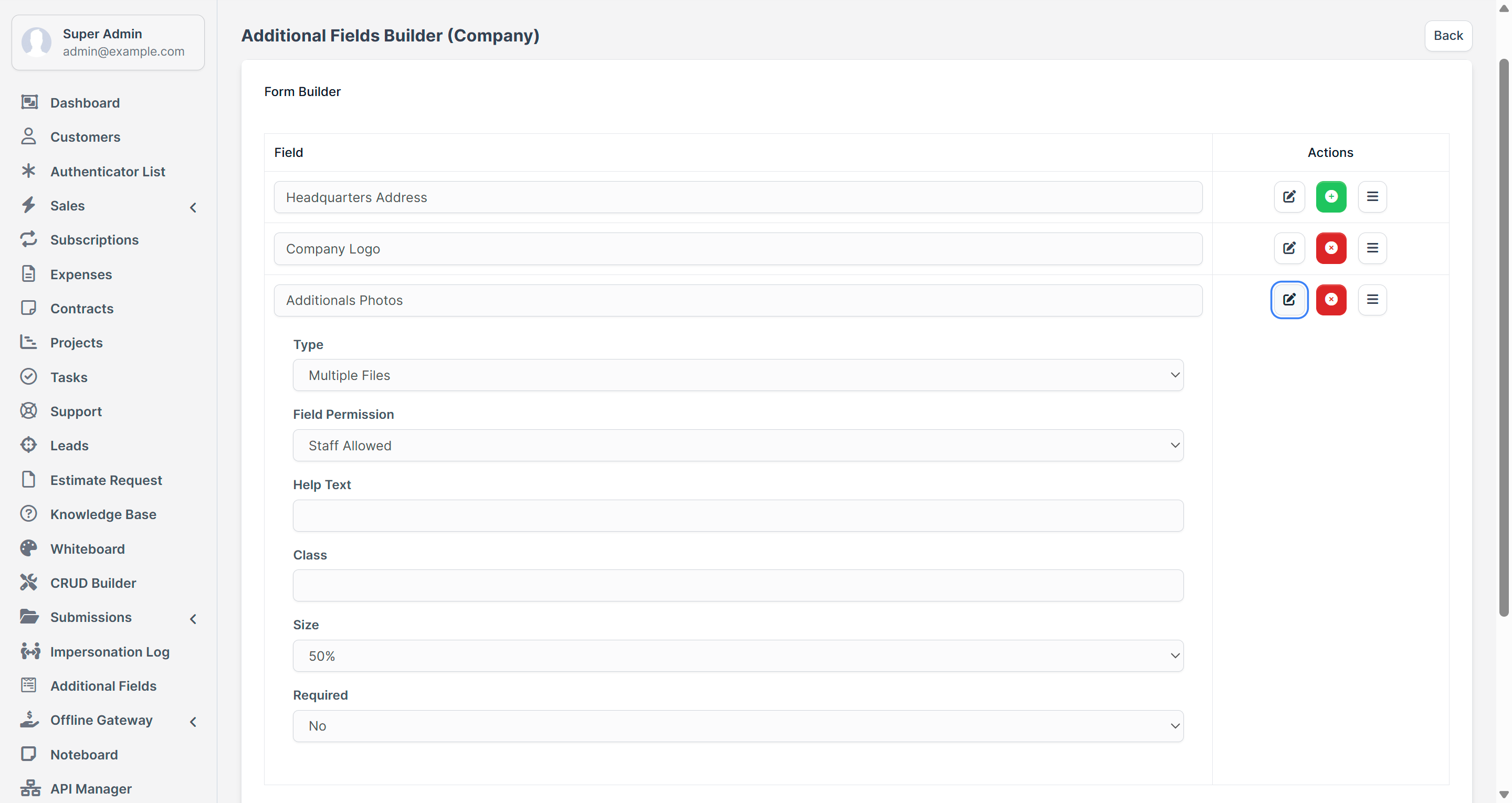
Task: Navigate to Subscriptions
Action: click(x=94, y=239)
